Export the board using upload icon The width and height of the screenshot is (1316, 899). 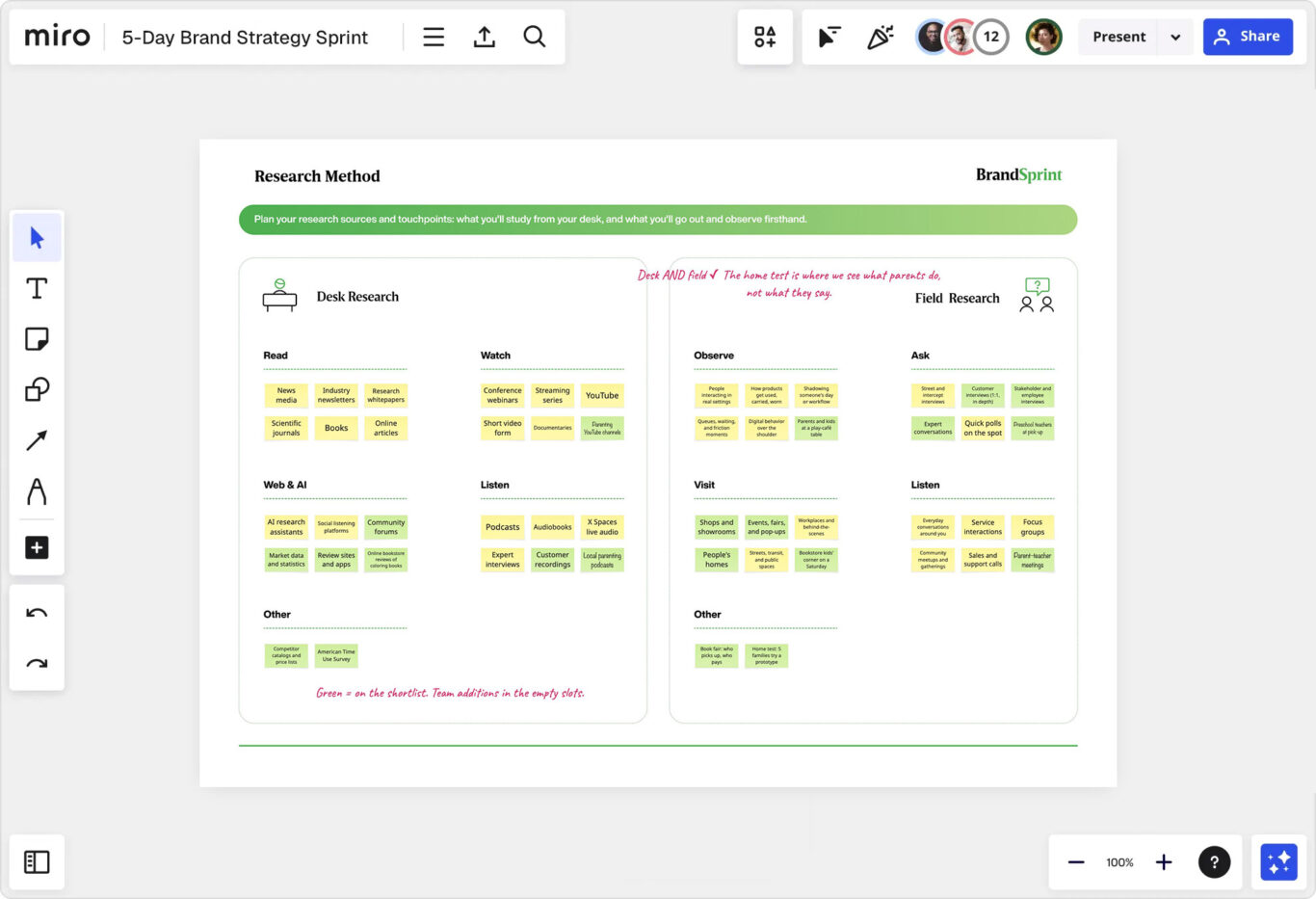coord(485,37)
